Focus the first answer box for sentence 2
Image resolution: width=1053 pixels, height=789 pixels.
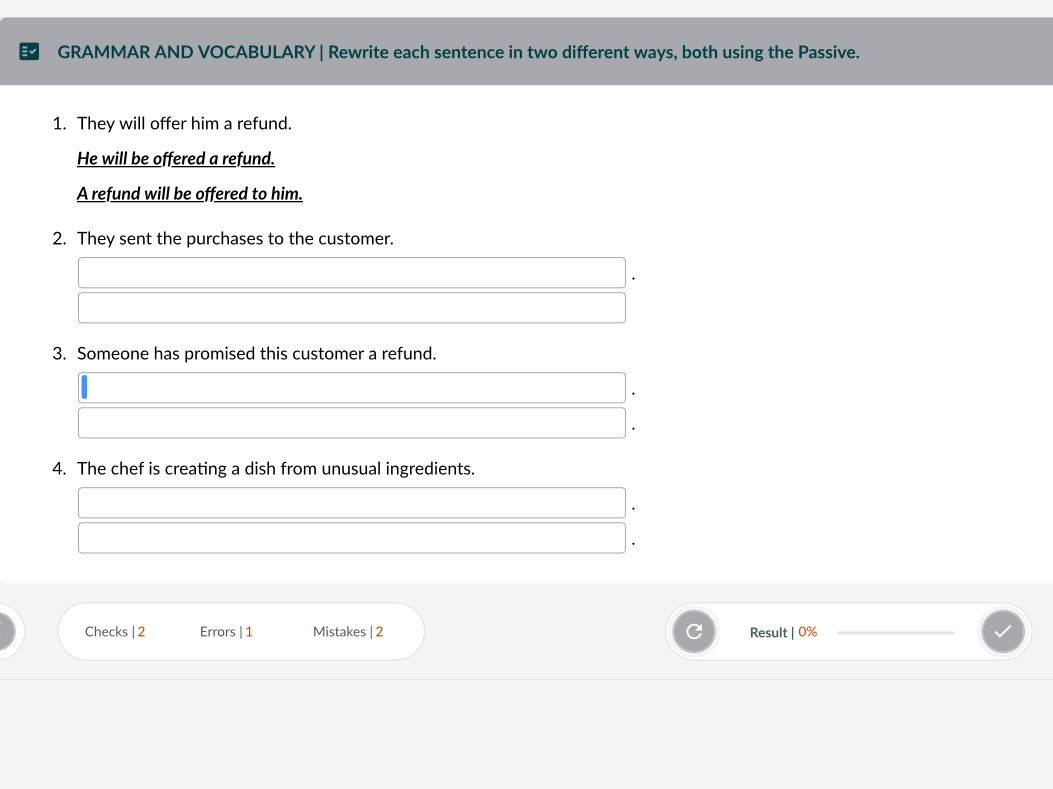click(x=351, y=273)
